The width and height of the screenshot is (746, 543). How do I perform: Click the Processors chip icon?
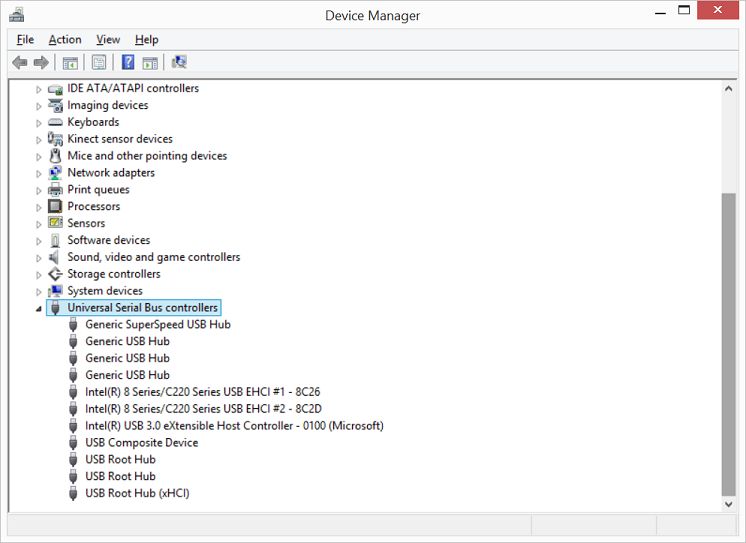point(55,207)
